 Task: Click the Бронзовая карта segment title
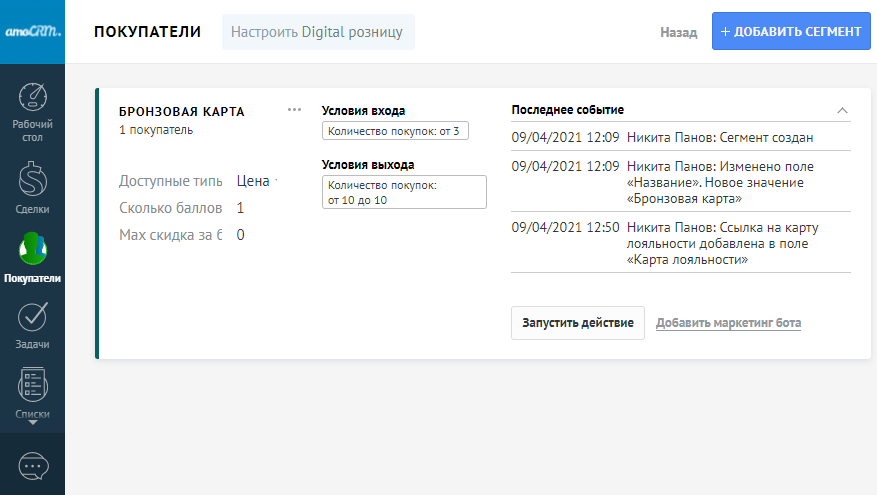[x=181, y=112]
